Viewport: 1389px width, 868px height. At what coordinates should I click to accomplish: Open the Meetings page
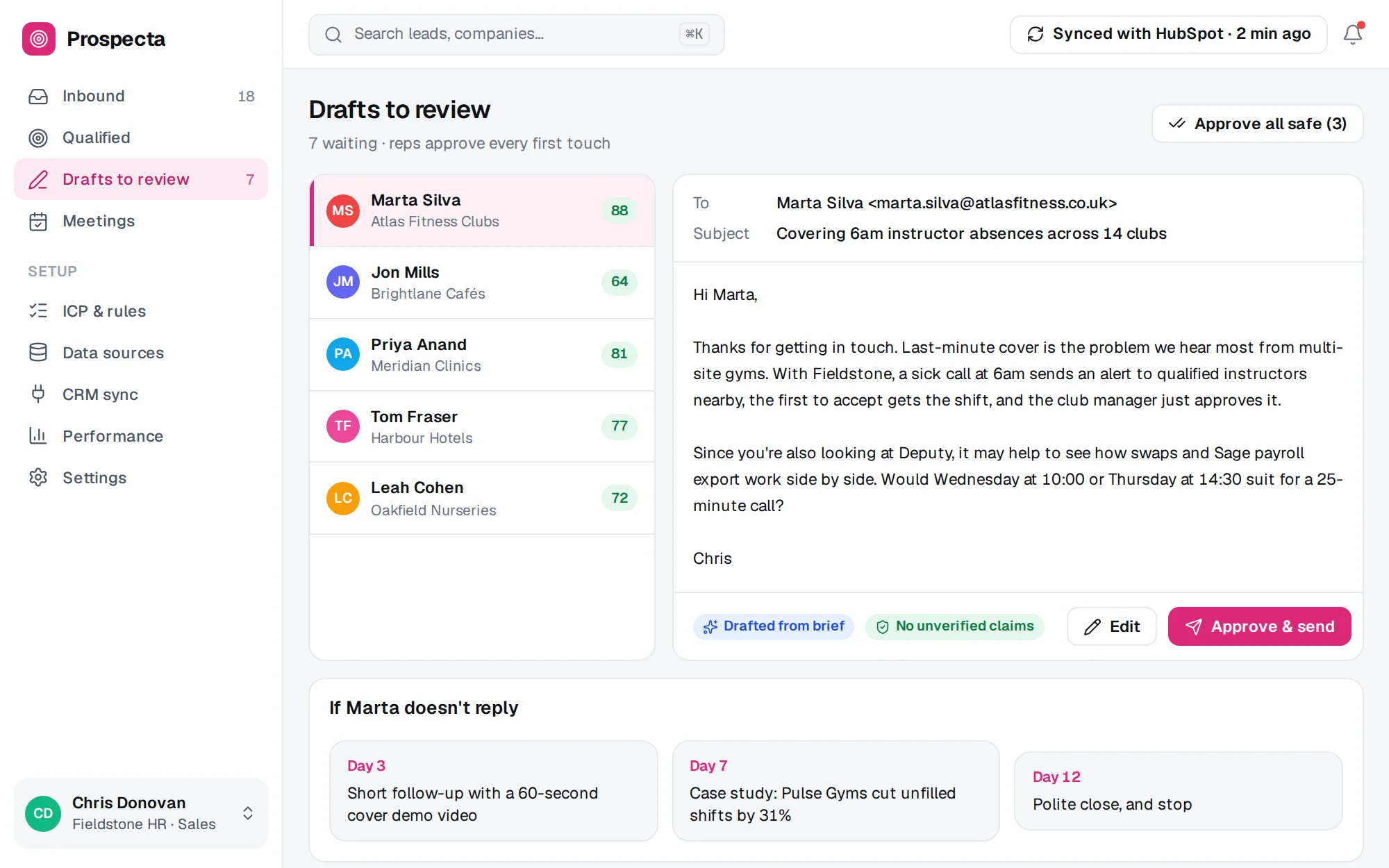coord(141,222)
